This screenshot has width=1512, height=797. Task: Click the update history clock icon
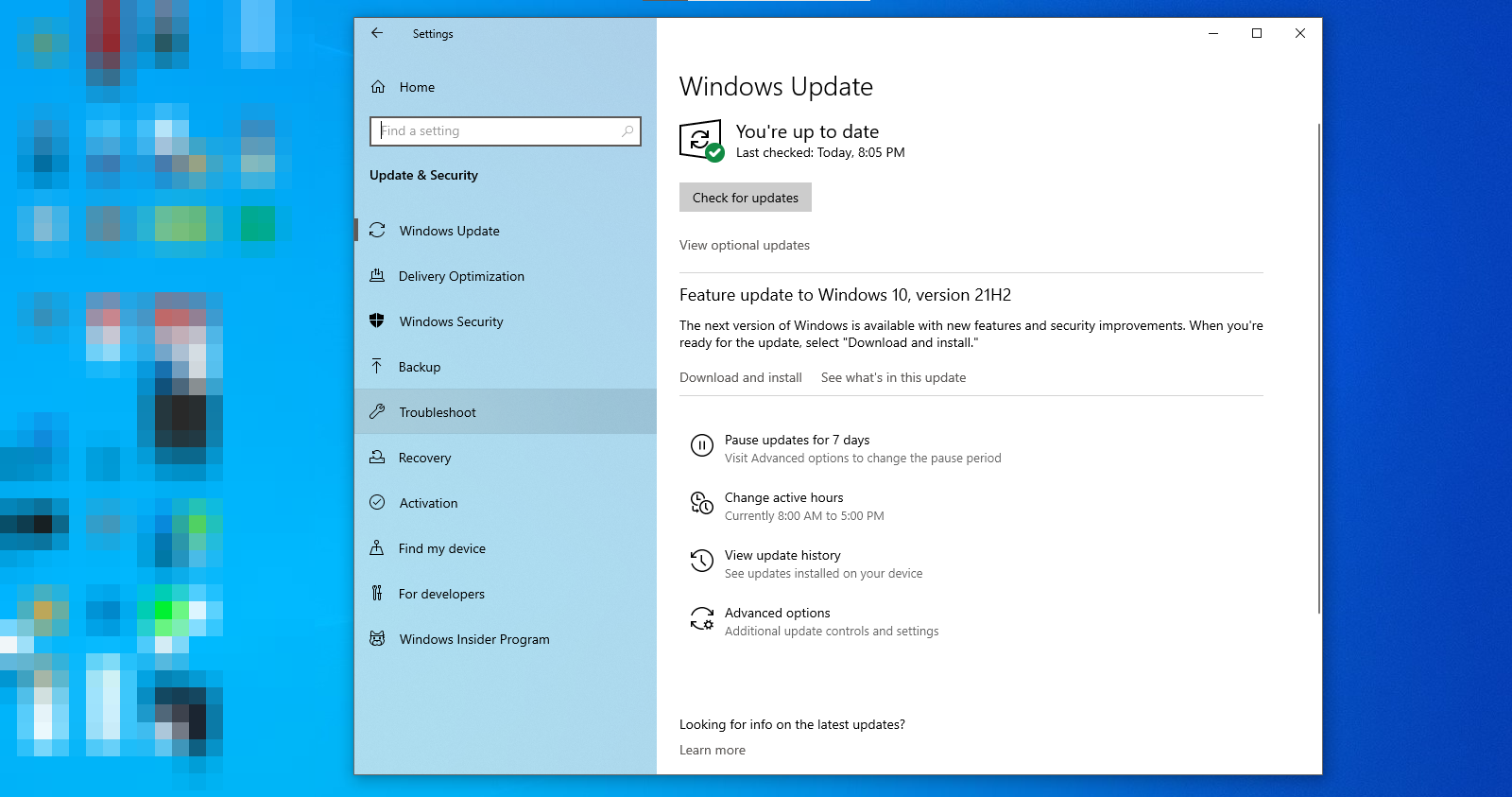701,561
